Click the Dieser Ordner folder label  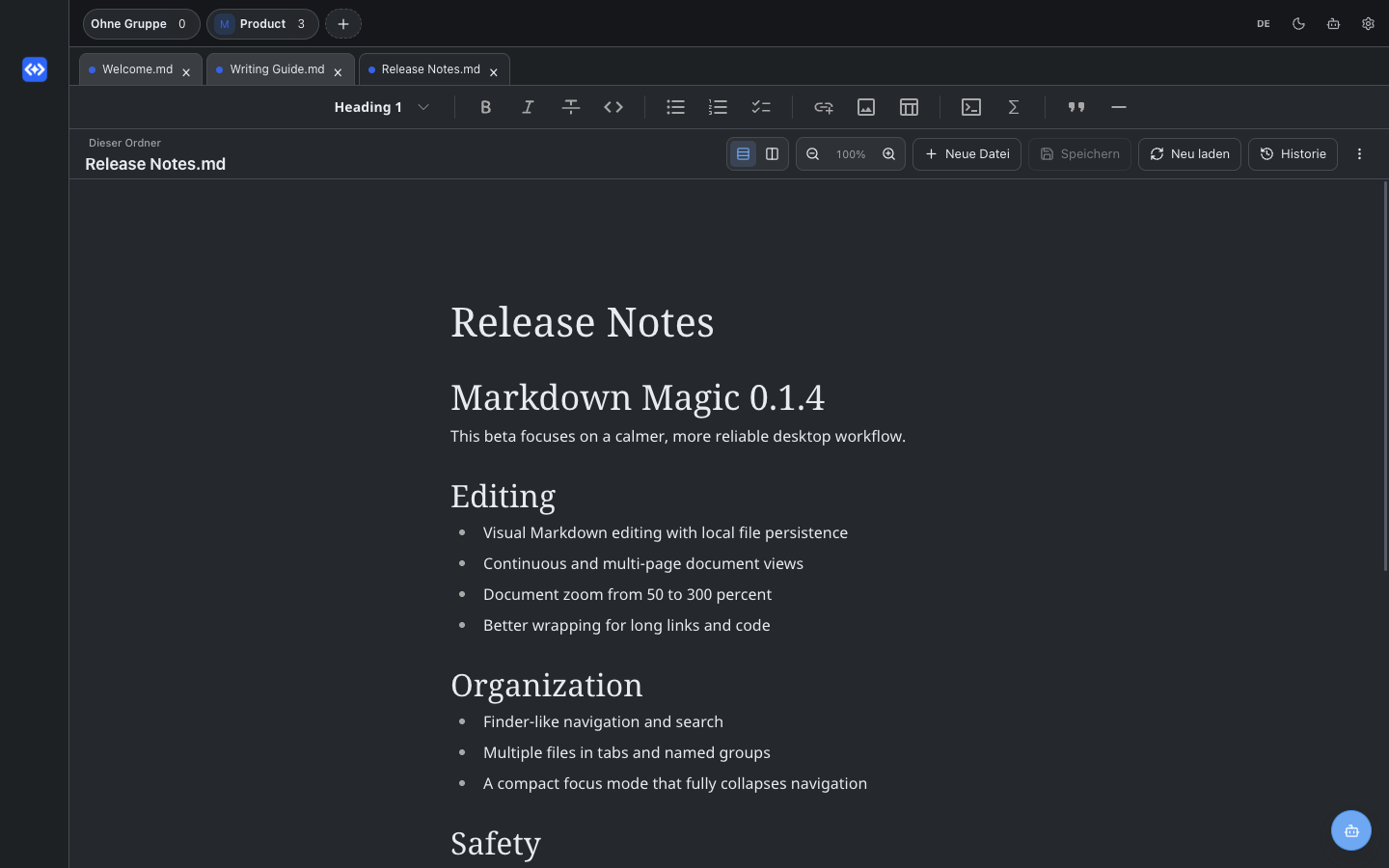[124, 143]
